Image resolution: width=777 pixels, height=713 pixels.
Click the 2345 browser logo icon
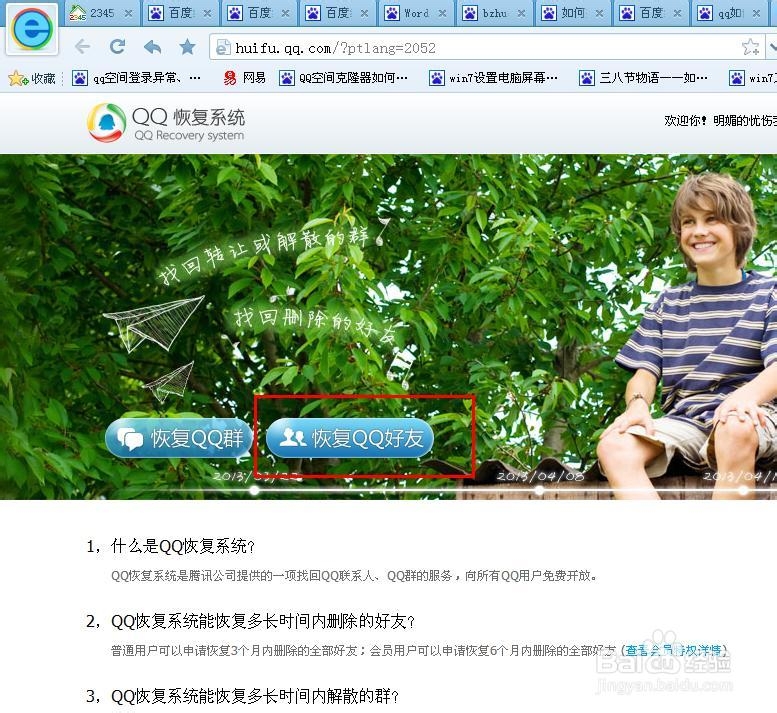pos(32,29)
